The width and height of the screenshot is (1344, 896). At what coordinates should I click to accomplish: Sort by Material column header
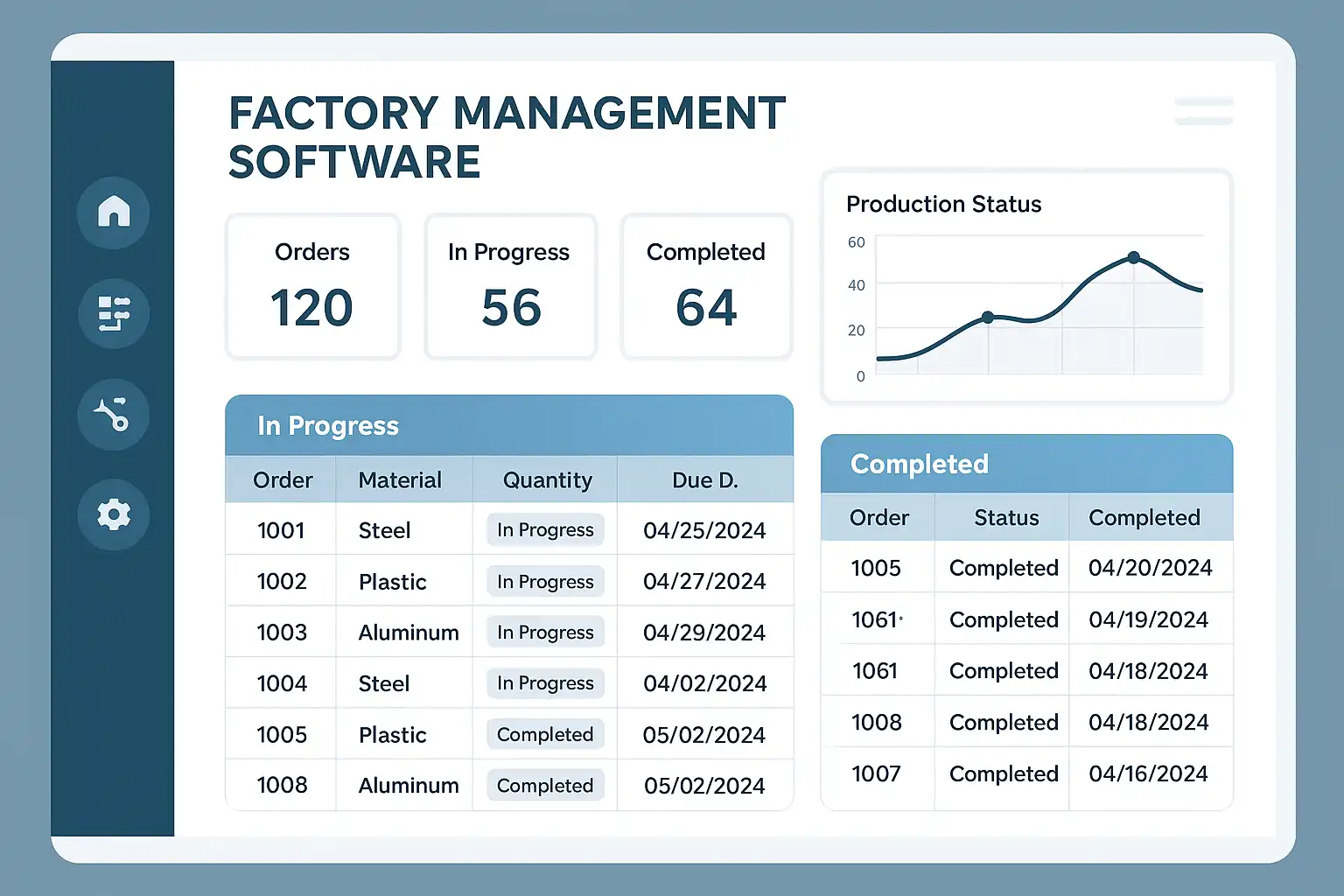[x=400, y=480]
